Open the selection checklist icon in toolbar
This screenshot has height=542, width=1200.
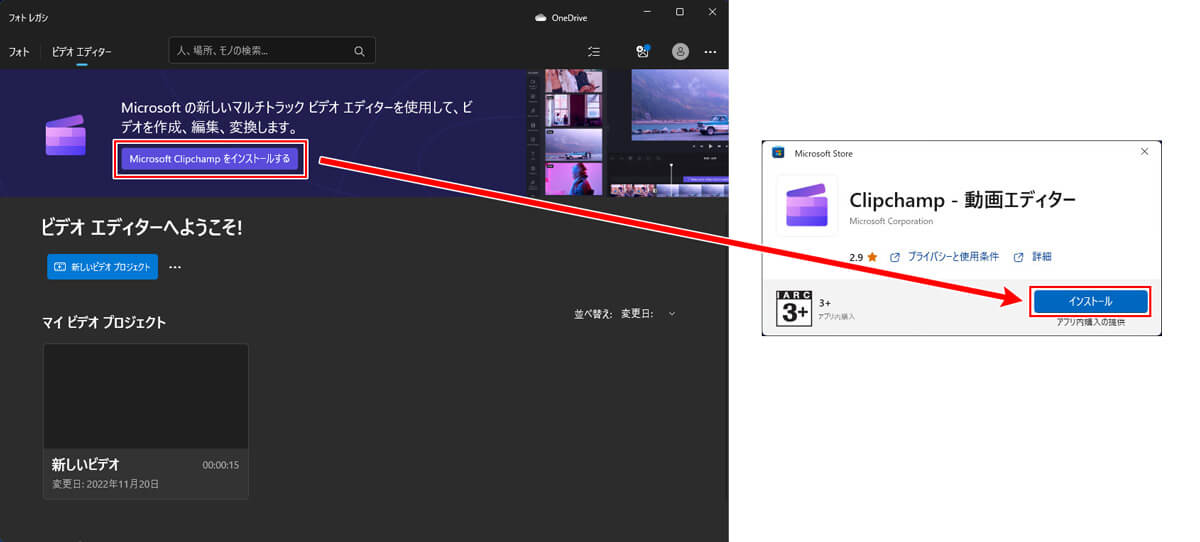coord(594,51)
